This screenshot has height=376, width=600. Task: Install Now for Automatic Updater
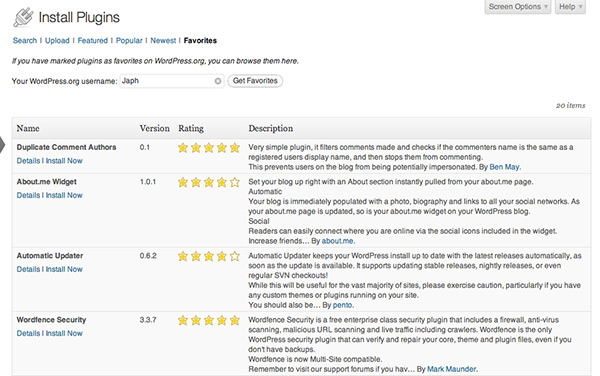(64, 269)
